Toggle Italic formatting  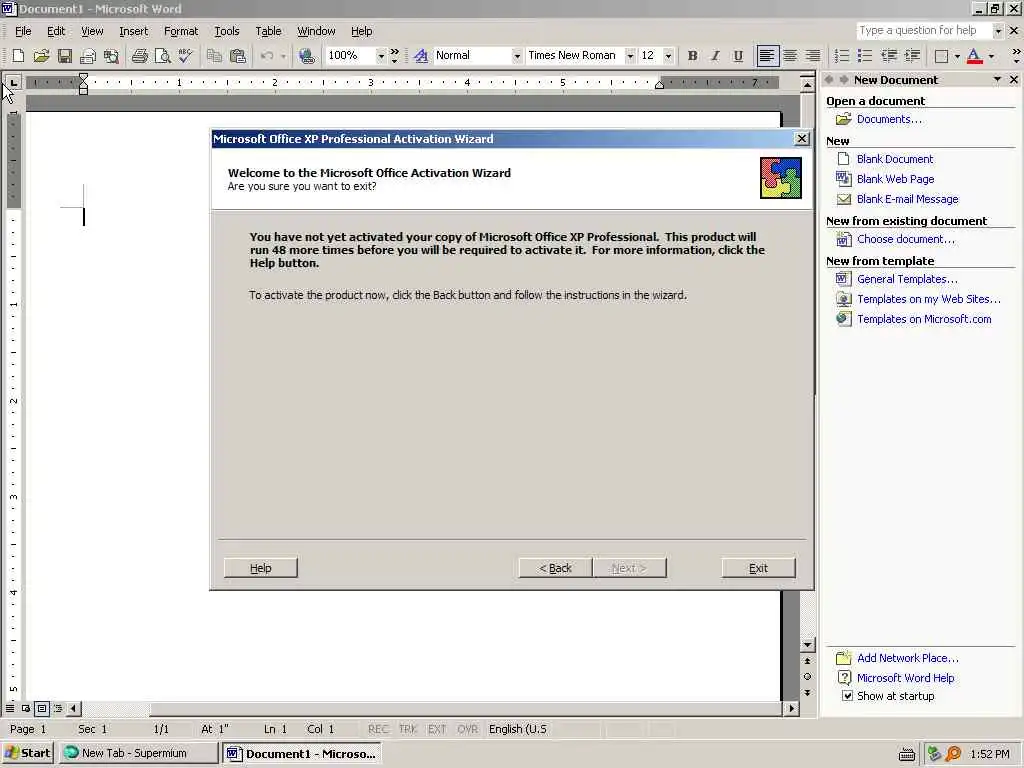pos(715,56)
